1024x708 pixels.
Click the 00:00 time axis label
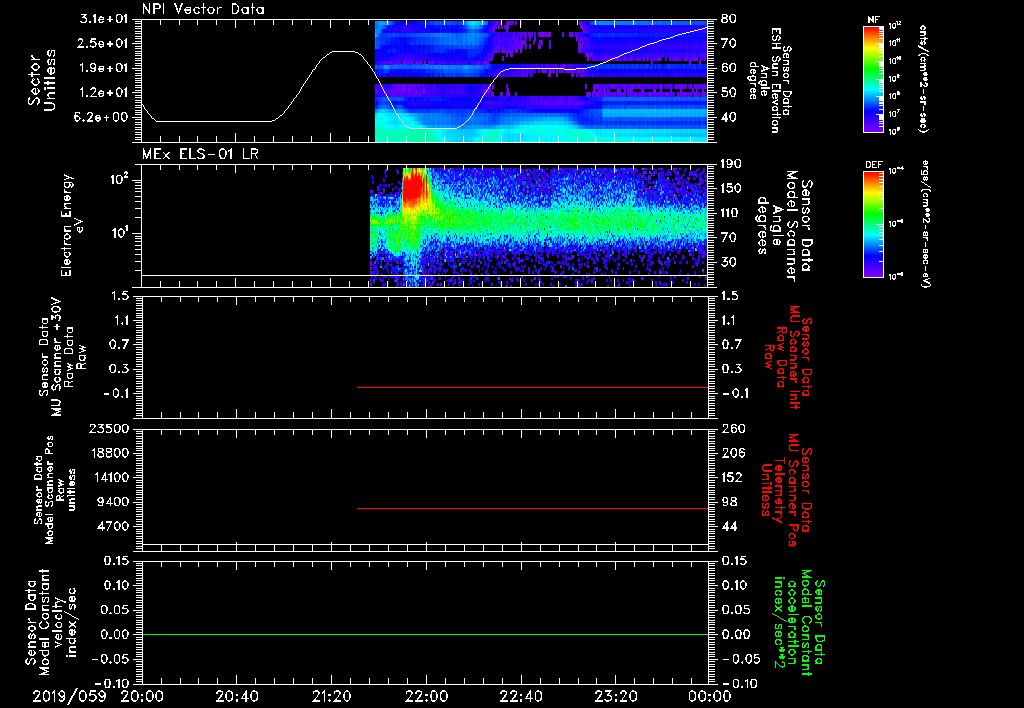710,696
